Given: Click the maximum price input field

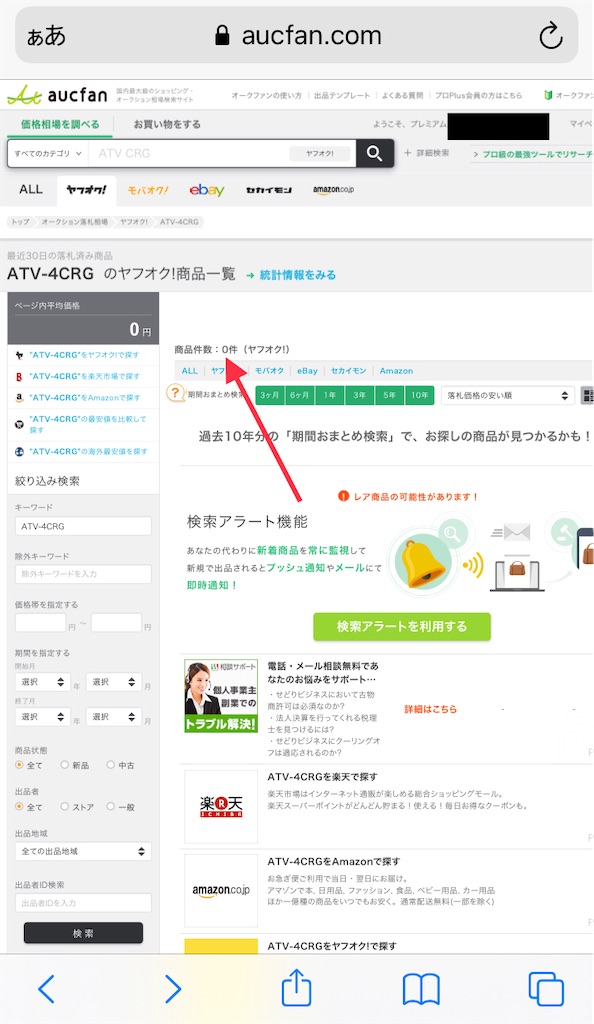Looking at the screenshot, I should coord(116,622).
